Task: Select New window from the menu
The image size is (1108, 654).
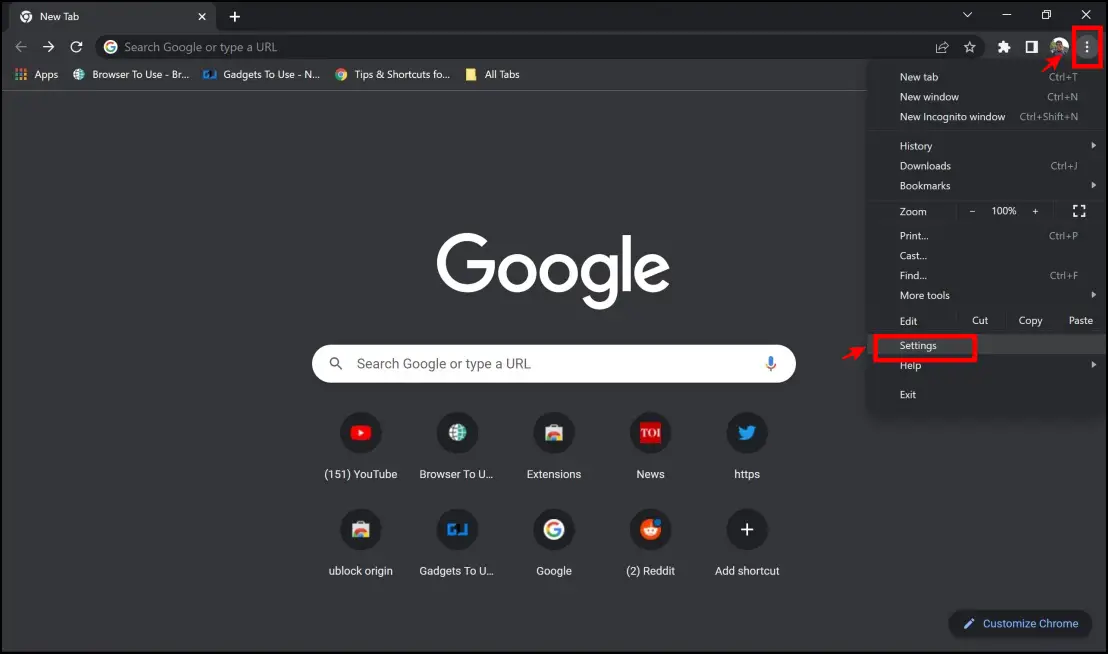Action: [987, 97]
